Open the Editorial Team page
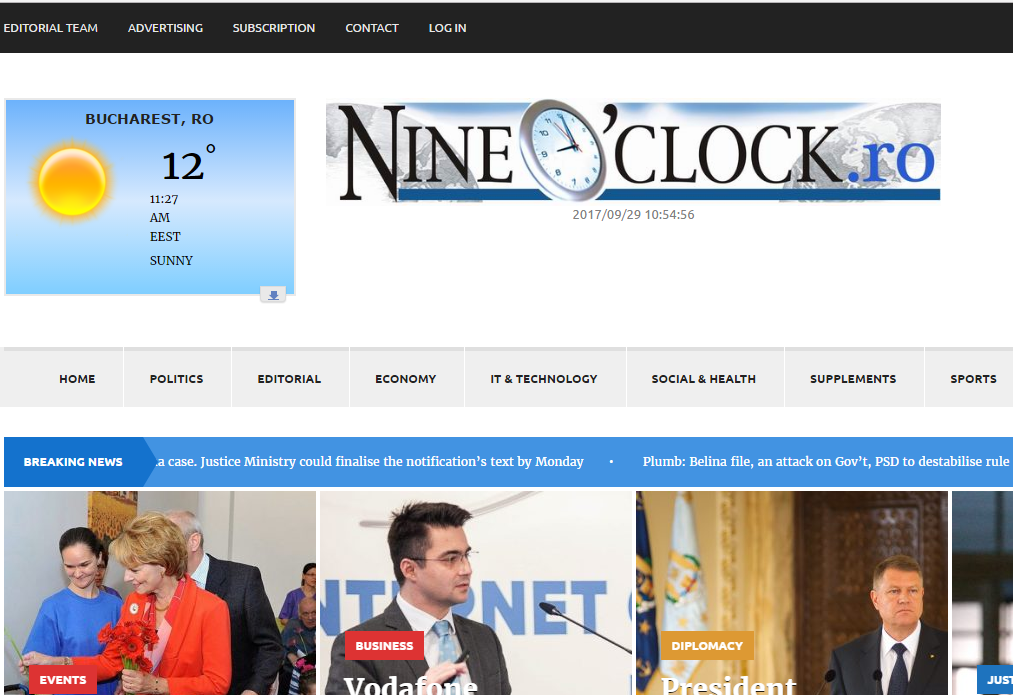The height and width of the screenshot is (695, 1013). [x=50, y=28]
